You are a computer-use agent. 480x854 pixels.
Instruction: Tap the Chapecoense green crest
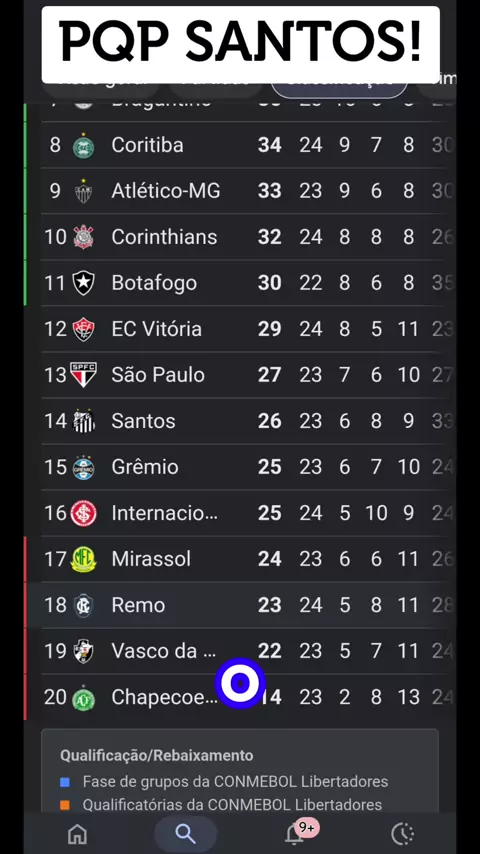coord(83,698)
